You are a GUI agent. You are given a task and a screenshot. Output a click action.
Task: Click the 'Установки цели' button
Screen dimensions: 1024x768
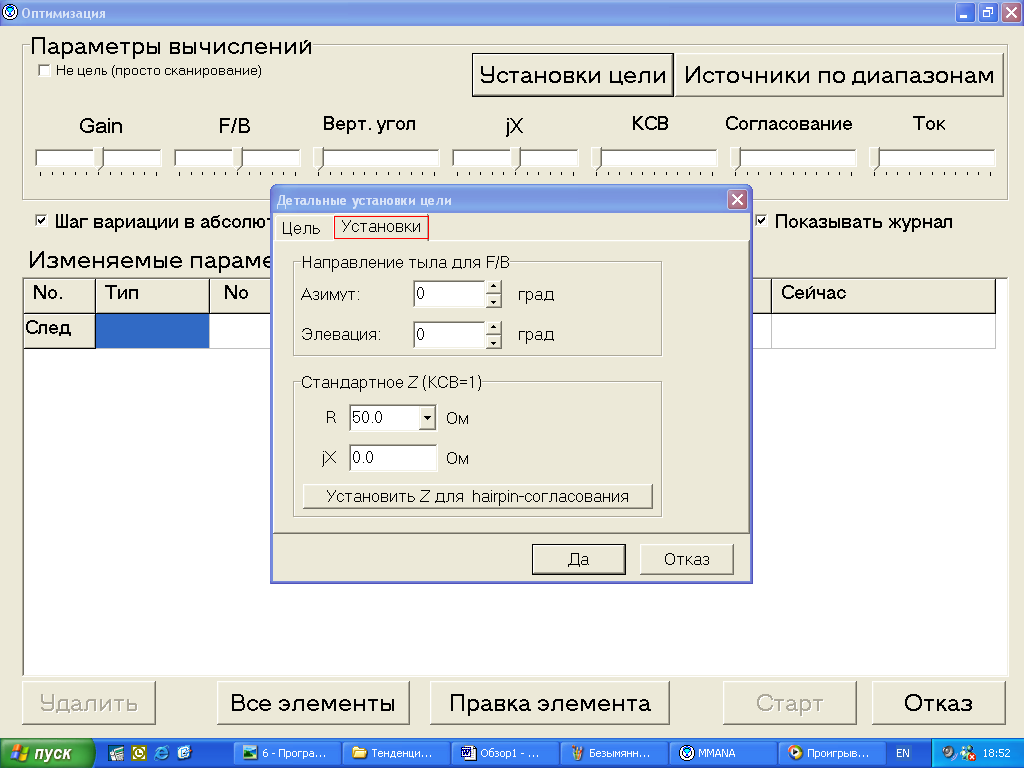click(x=573, y=75)
